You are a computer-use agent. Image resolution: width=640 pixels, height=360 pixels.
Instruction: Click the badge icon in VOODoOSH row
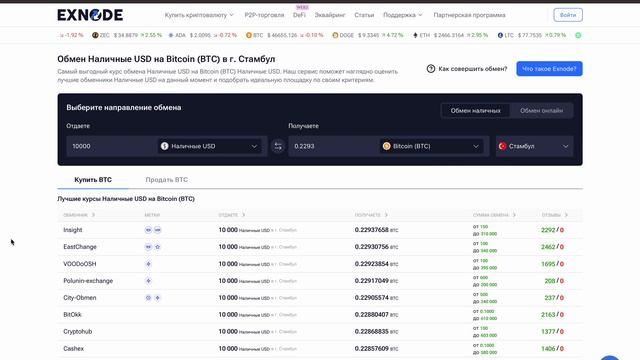click(x=148, y=264)
